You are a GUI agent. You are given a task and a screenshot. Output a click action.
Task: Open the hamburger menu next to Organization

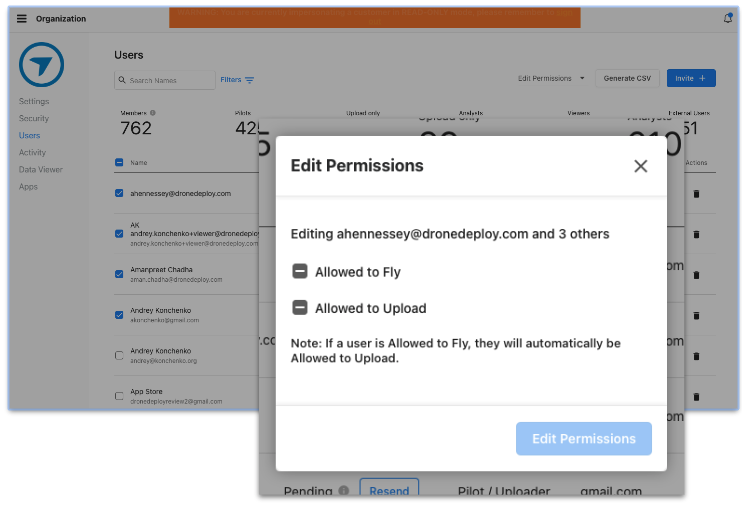pos(22,18)
